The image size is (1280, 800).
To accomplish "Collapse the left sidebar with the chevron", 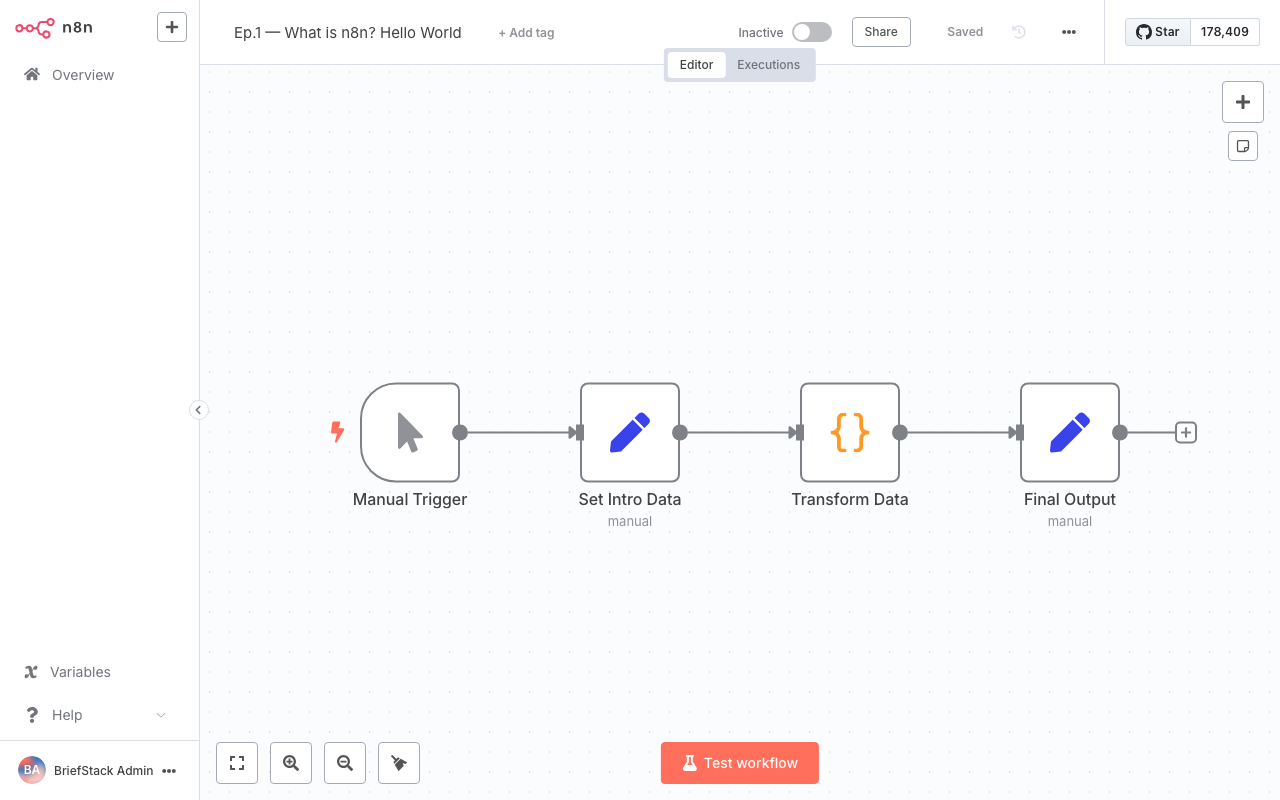I will tap(199, 410).
